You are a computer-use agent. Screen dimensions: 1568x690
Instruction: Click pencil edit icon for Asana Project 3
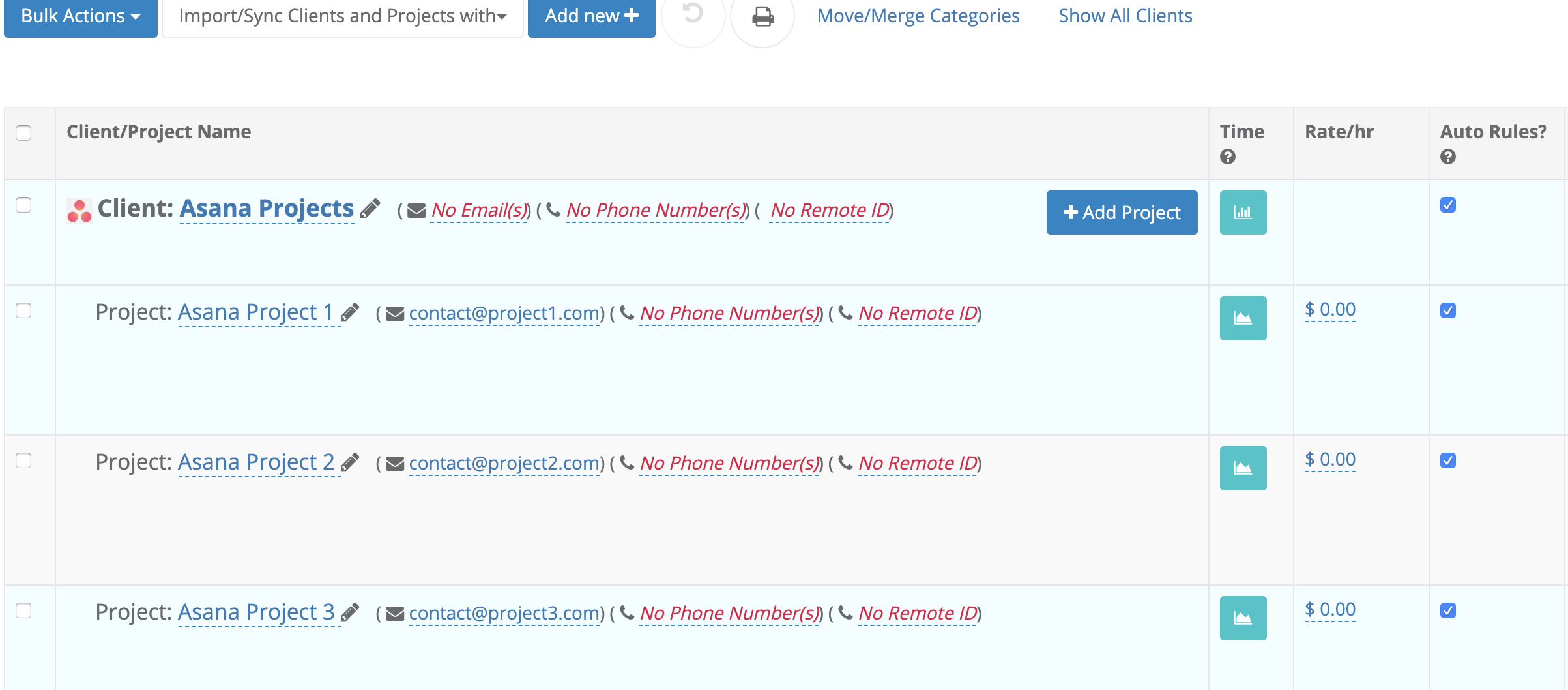click(x=350, y=612)
